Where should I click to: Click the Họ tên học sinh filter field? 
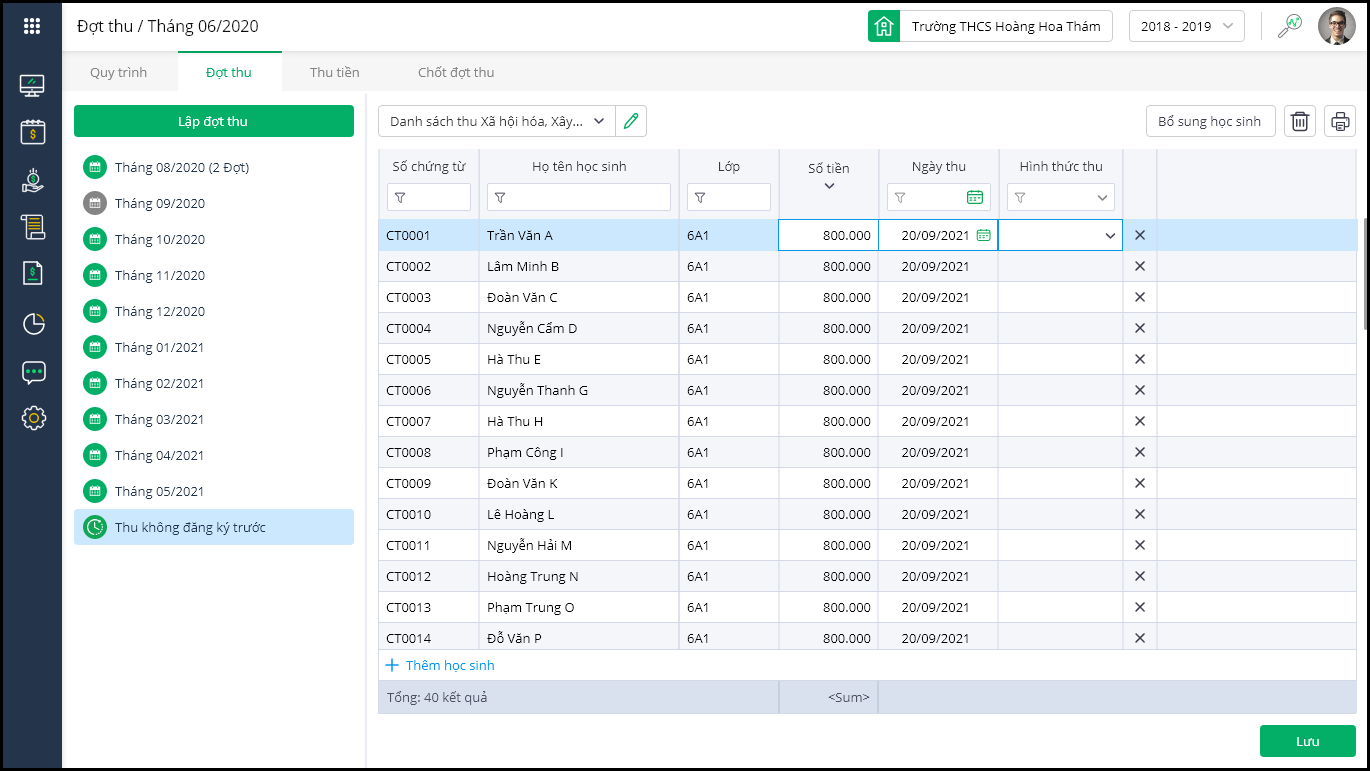click(x=579, y=197)
